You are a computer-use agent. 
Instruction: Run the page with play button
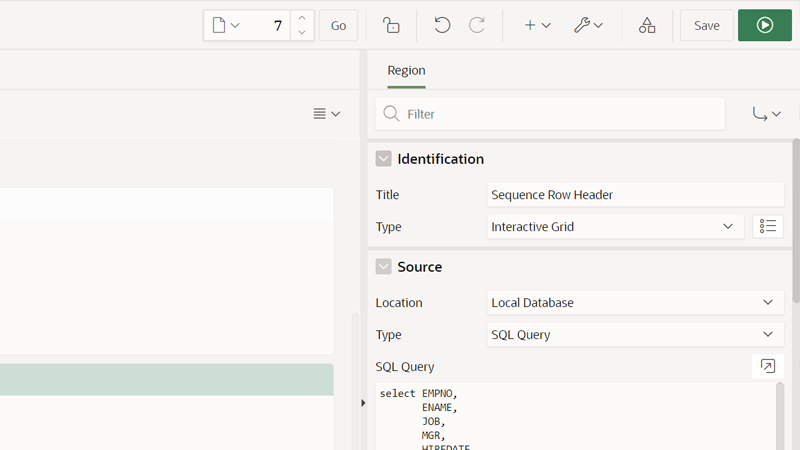click(x=765, y=25)
